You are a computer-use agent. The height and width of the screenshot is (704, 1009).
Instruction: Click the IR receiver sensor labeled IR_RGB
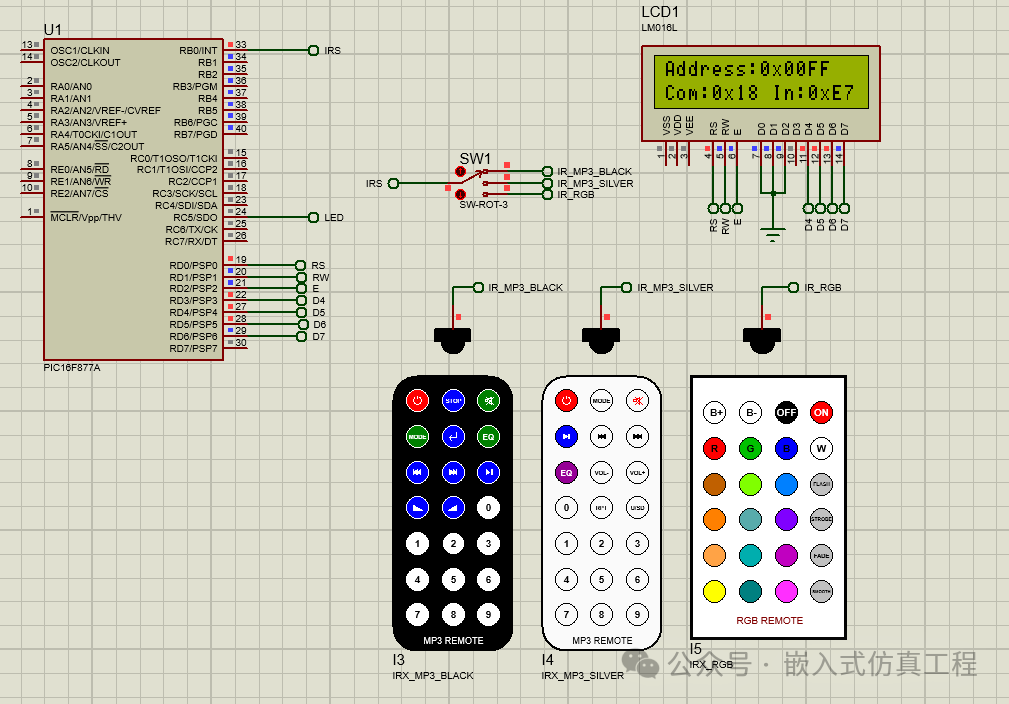762,340
